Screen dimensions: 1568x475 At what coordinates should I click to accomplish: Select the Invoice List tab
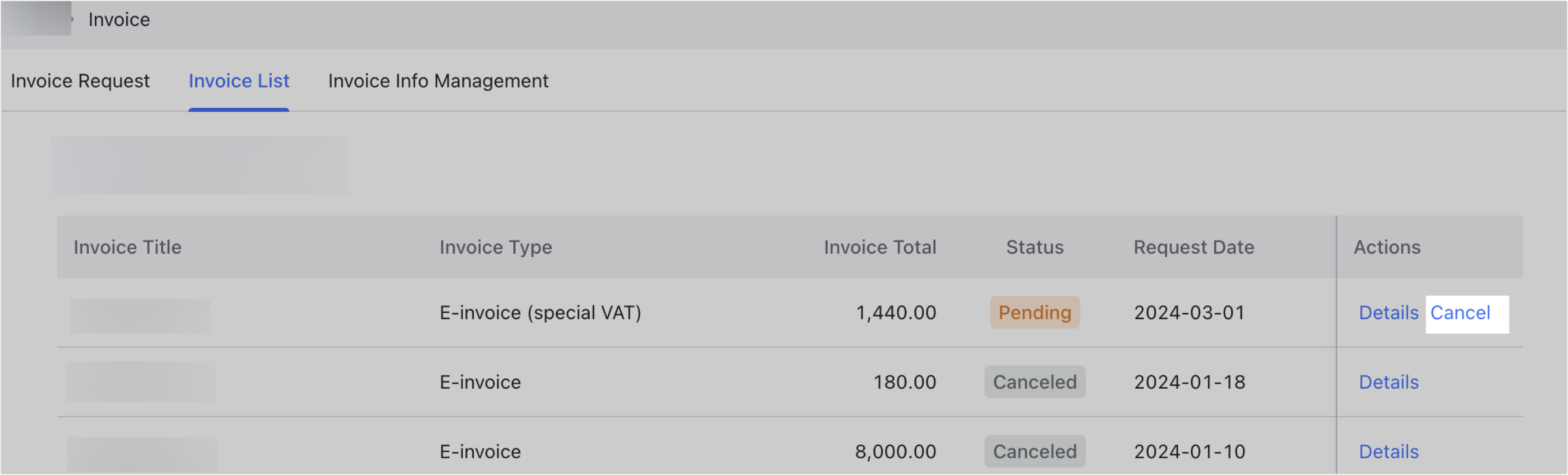click(x=239, y=81)
